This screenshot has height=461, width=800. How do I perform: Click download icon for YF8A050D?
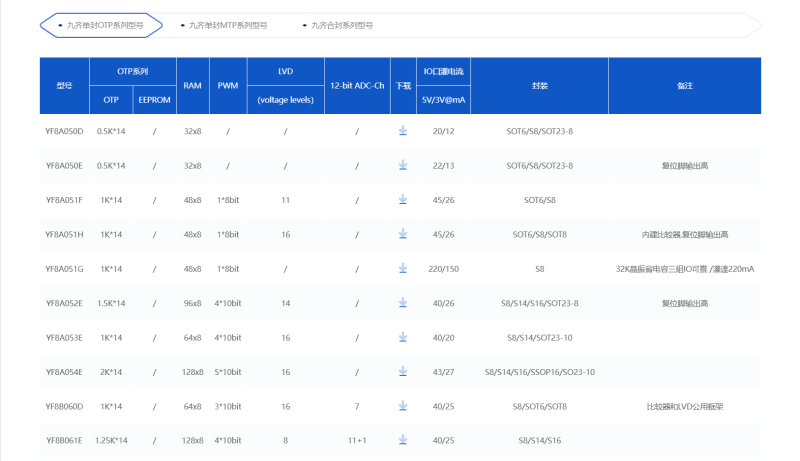[x=403, y=131]
